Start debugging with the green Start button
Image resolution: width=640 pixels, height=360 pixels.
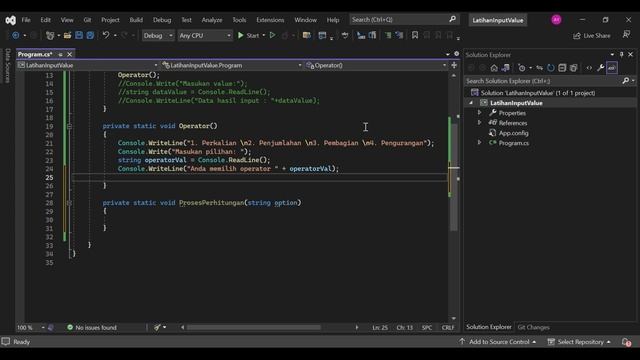248,36
